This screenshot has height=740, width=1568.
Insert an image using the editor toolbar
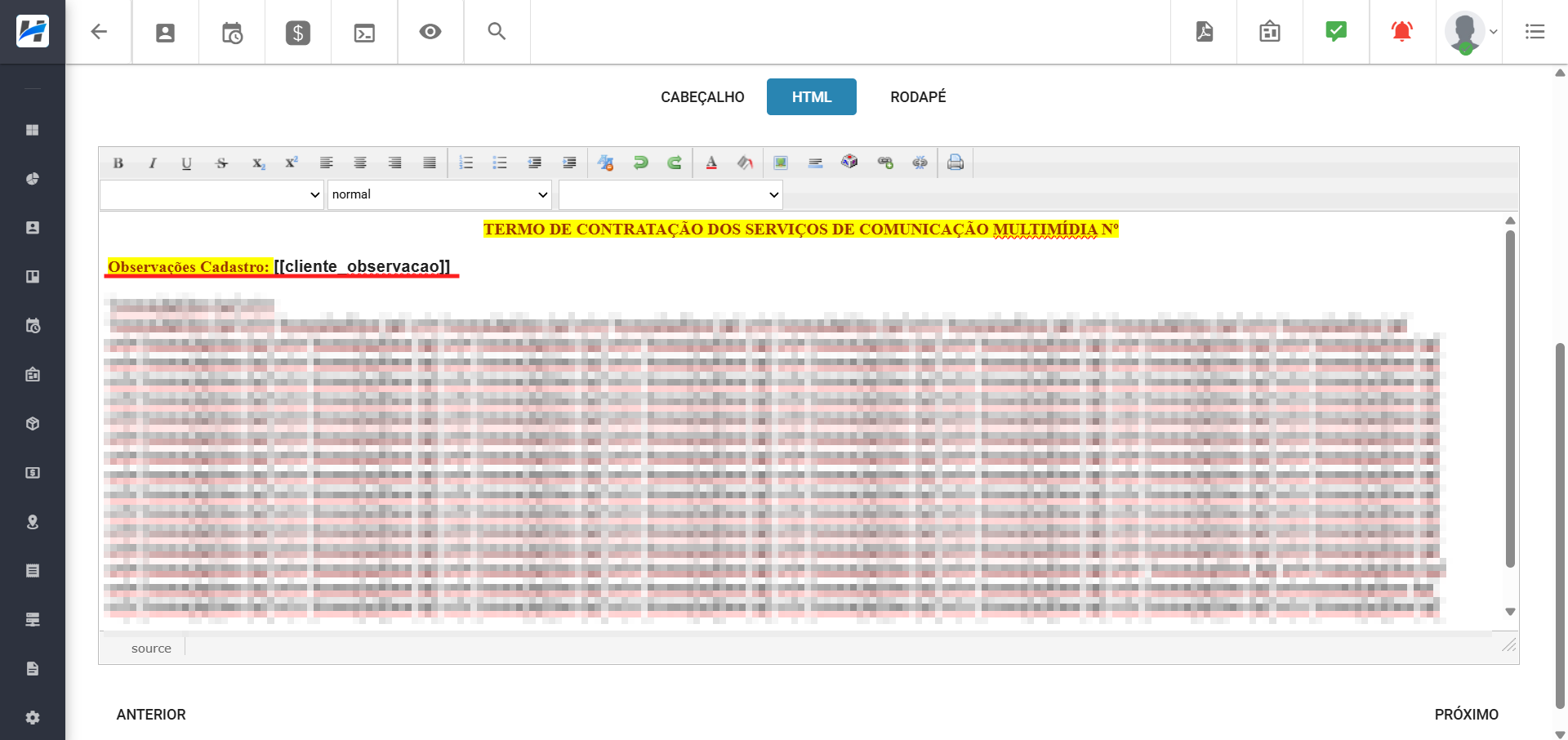781,163
